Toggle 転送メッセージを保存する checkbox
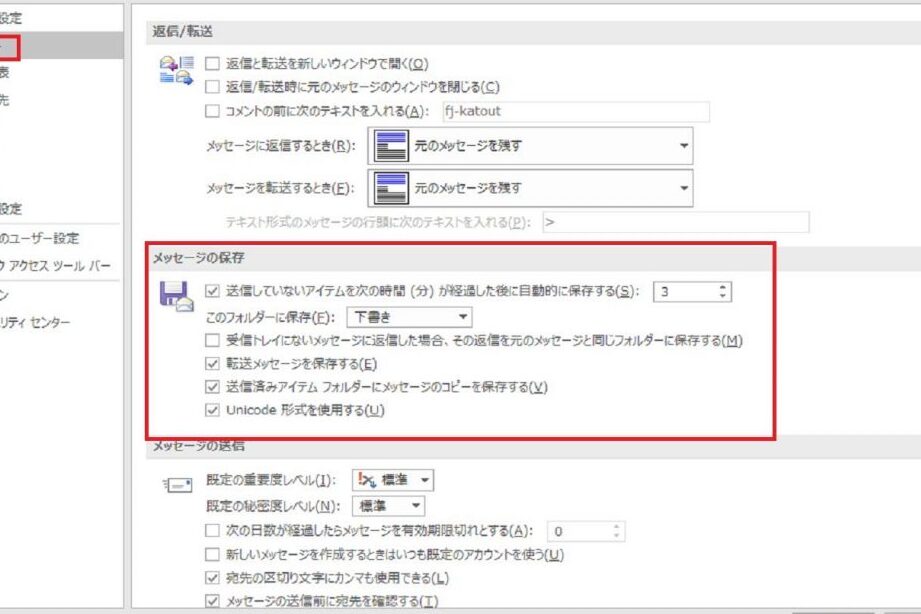The height and width of the screenshot is (614, 921). 212,364
